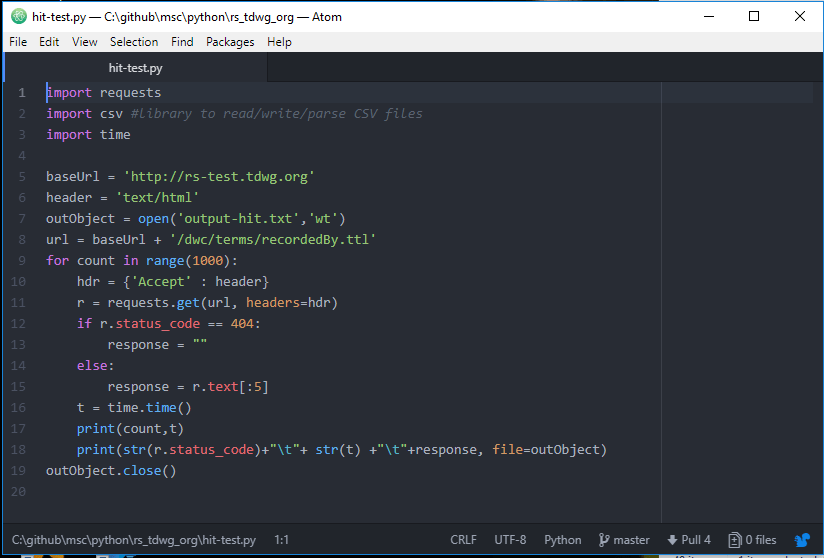Click 'time' on import line 3
Screen dimensions: 824x558
115,135
